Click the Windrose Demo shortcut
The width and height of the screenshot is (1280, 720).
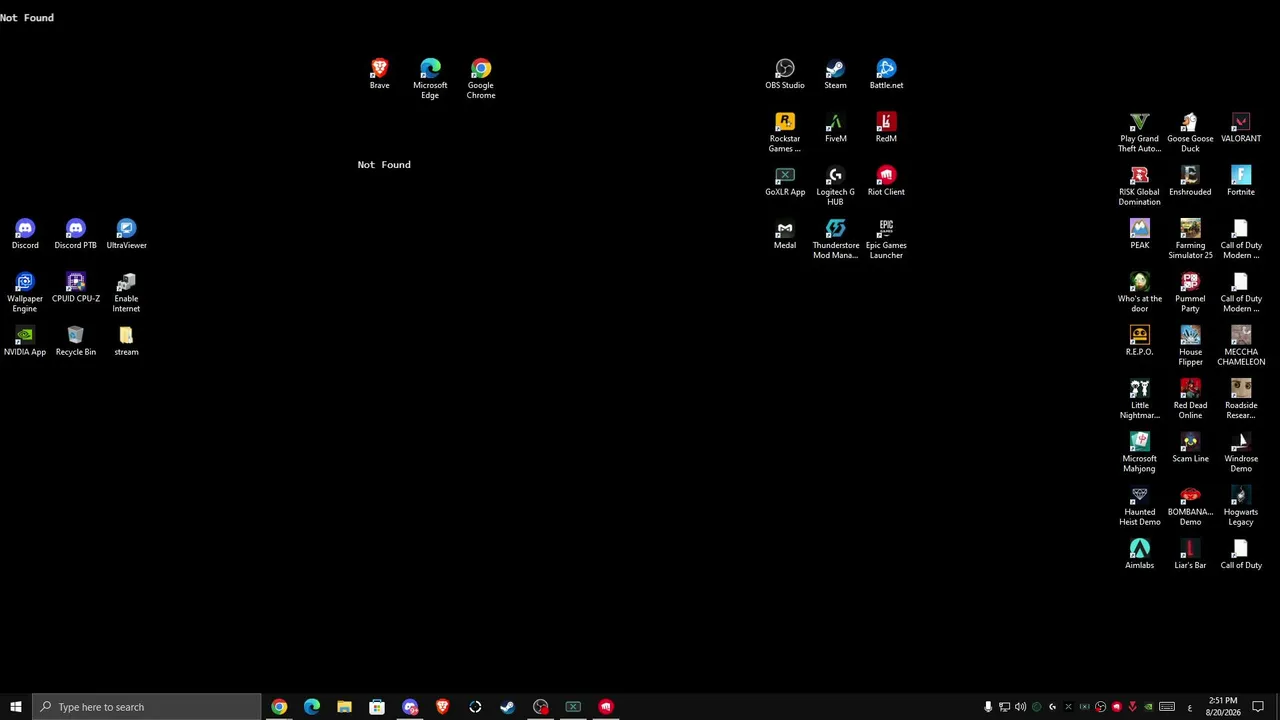1241,452
